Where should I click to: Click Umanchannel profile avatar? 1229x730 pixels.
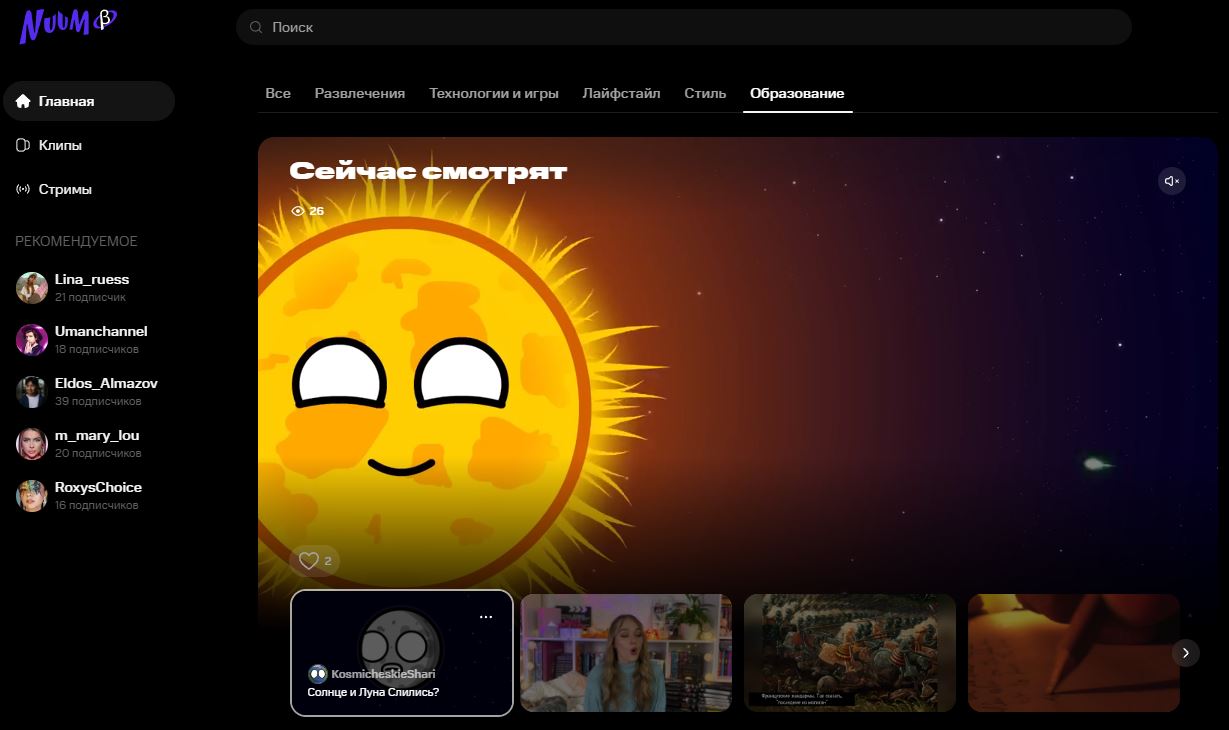click(32, 340)
